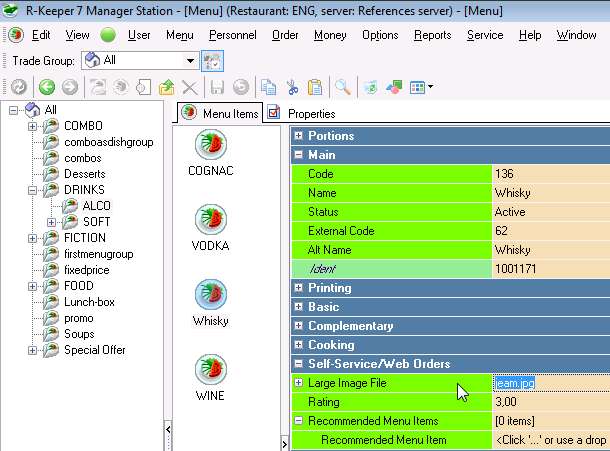Viewport: 610px width, 451px height.
Task: Select comboasdishgroup in the tree
Action: coord(109,142)
